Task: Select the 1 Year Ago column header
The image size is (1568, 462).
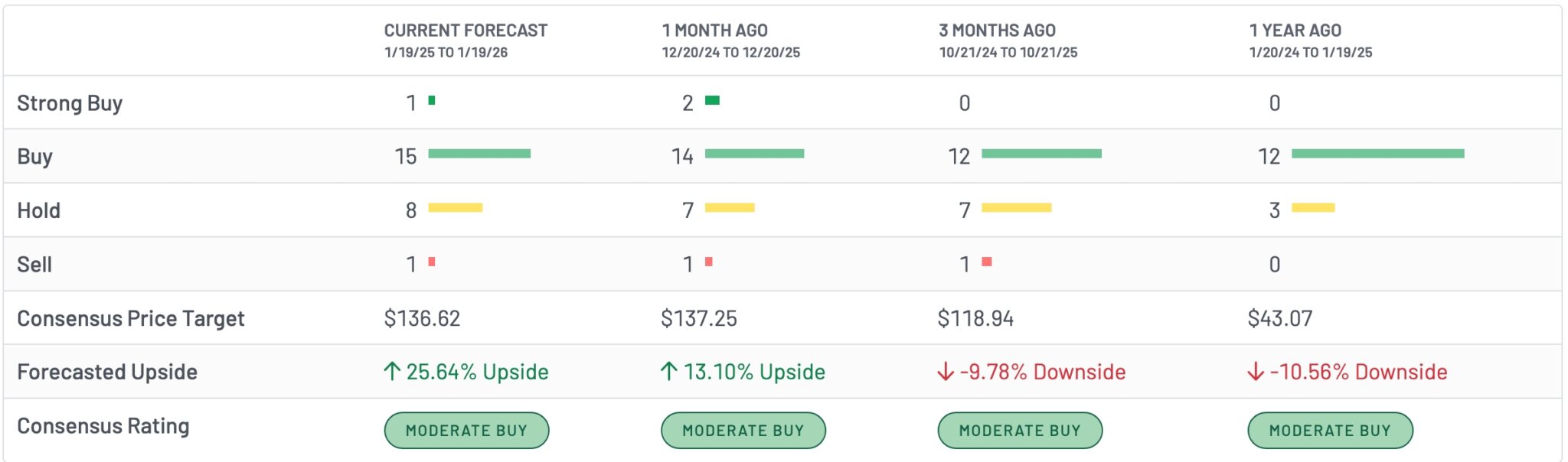Action: point(1295,31)
